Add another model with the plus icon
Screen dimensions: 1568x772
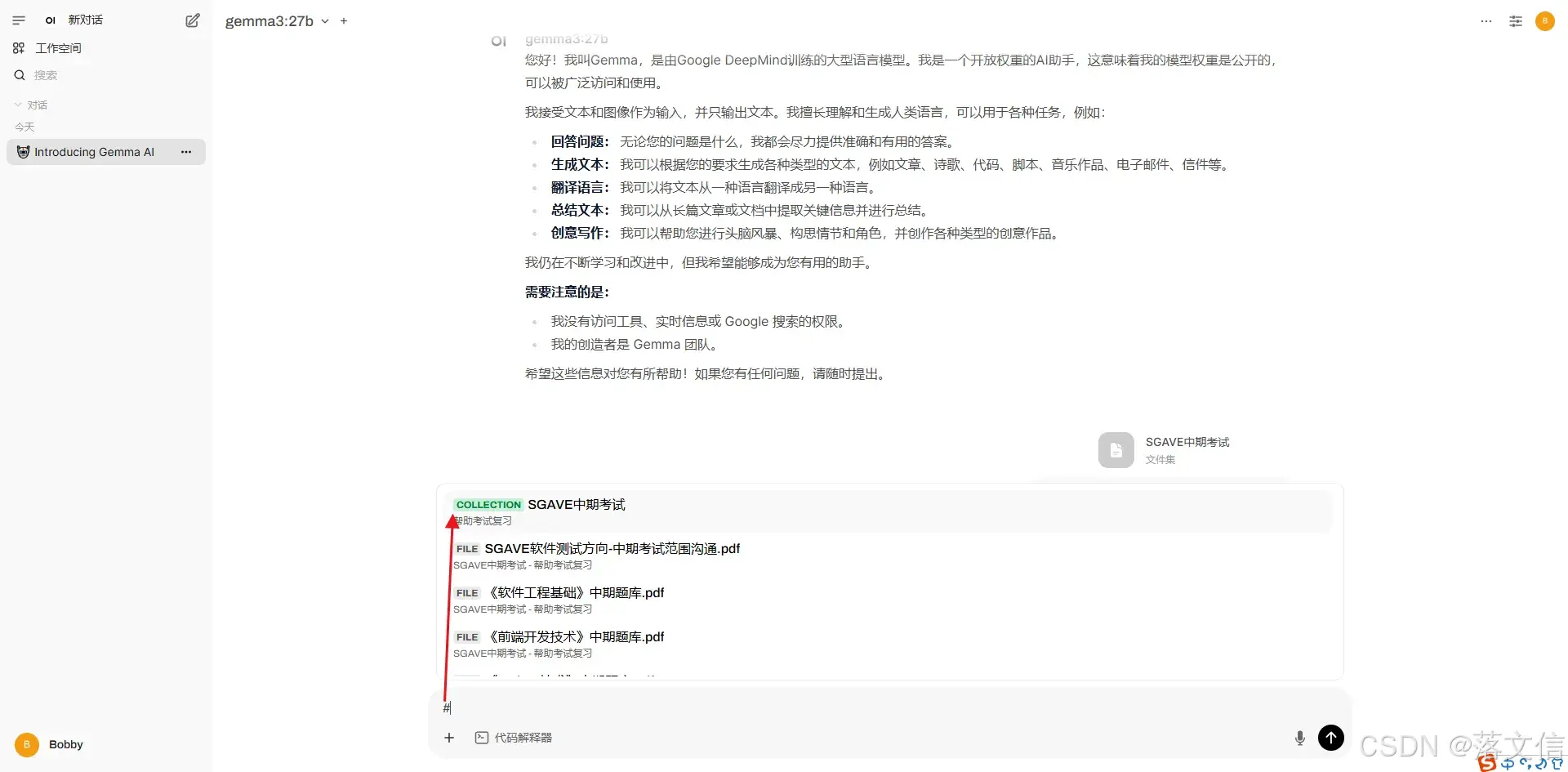tap(344, 21)
